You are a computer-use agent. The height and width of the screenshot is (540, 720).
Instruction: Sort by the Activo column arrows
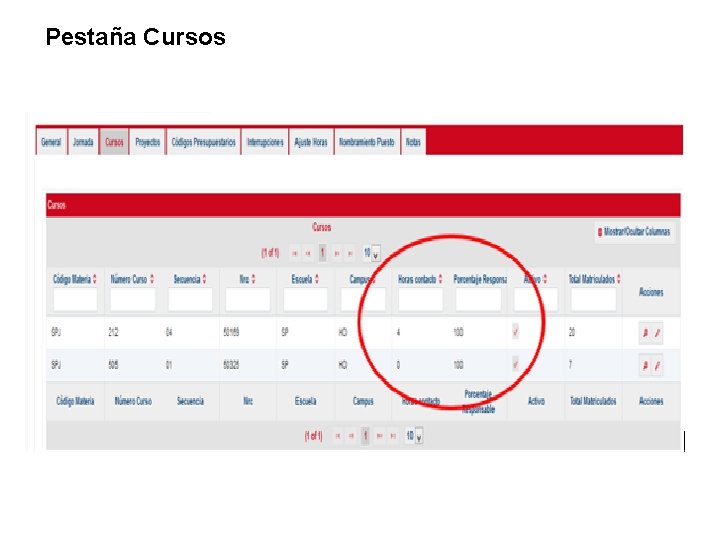pos(545,279)
